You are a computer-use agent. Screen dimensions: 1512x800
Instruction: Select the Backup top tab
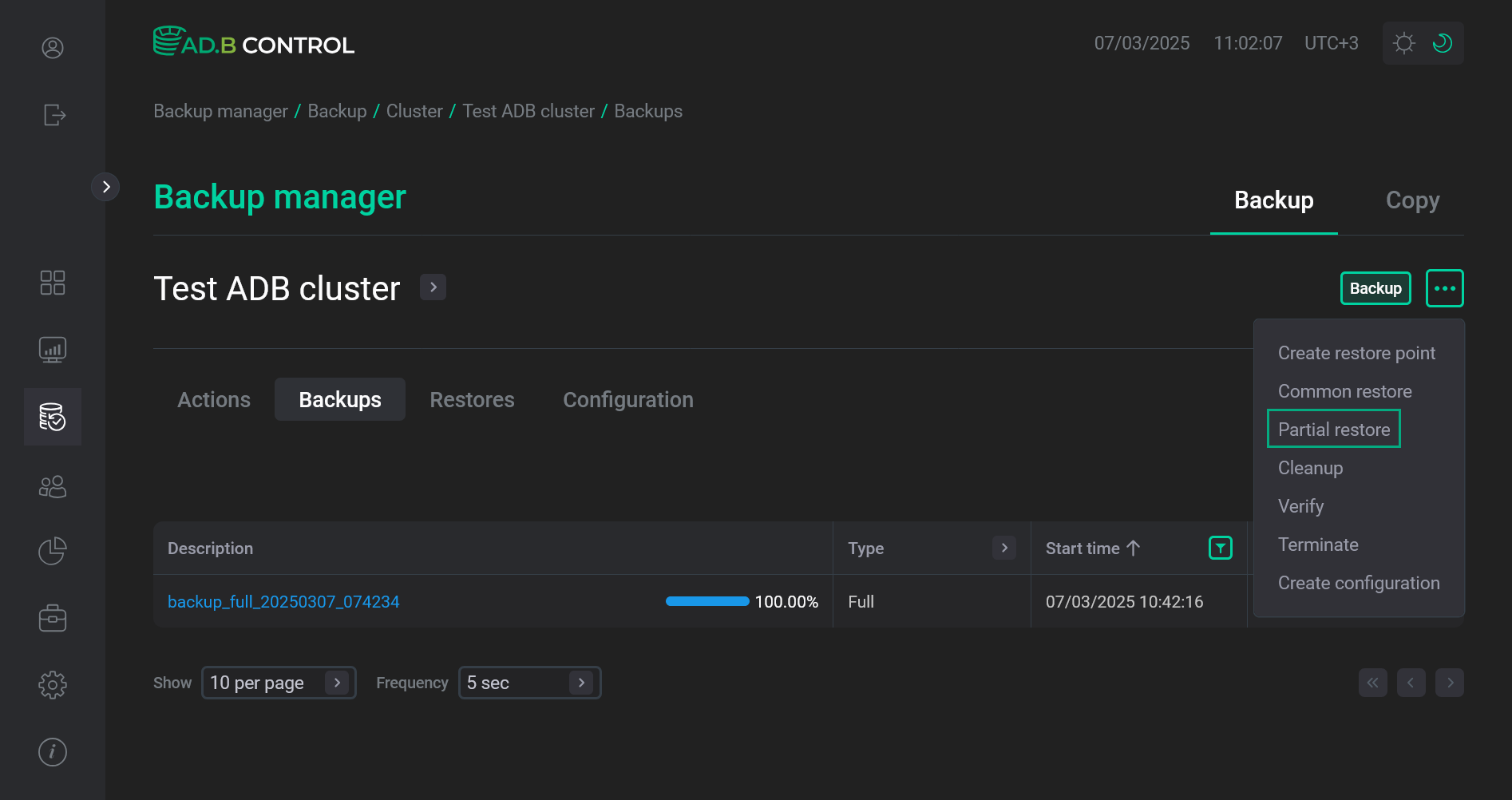(1274, 200)
